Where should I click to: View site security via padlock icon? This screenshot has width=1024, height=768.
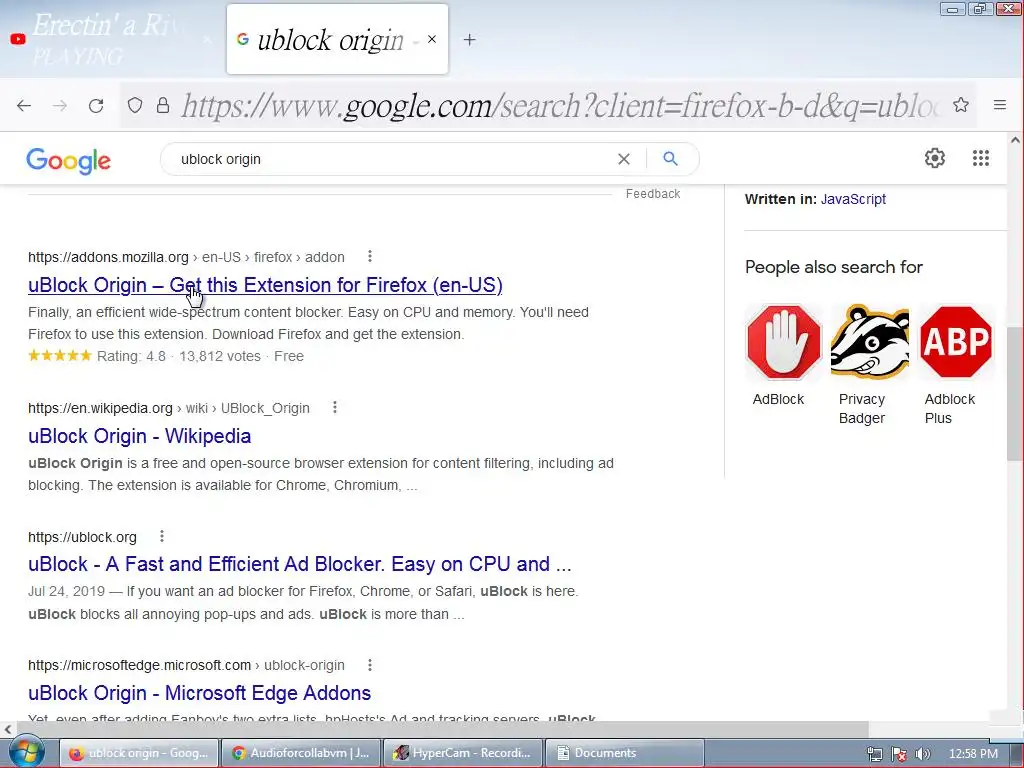point(163,105)
